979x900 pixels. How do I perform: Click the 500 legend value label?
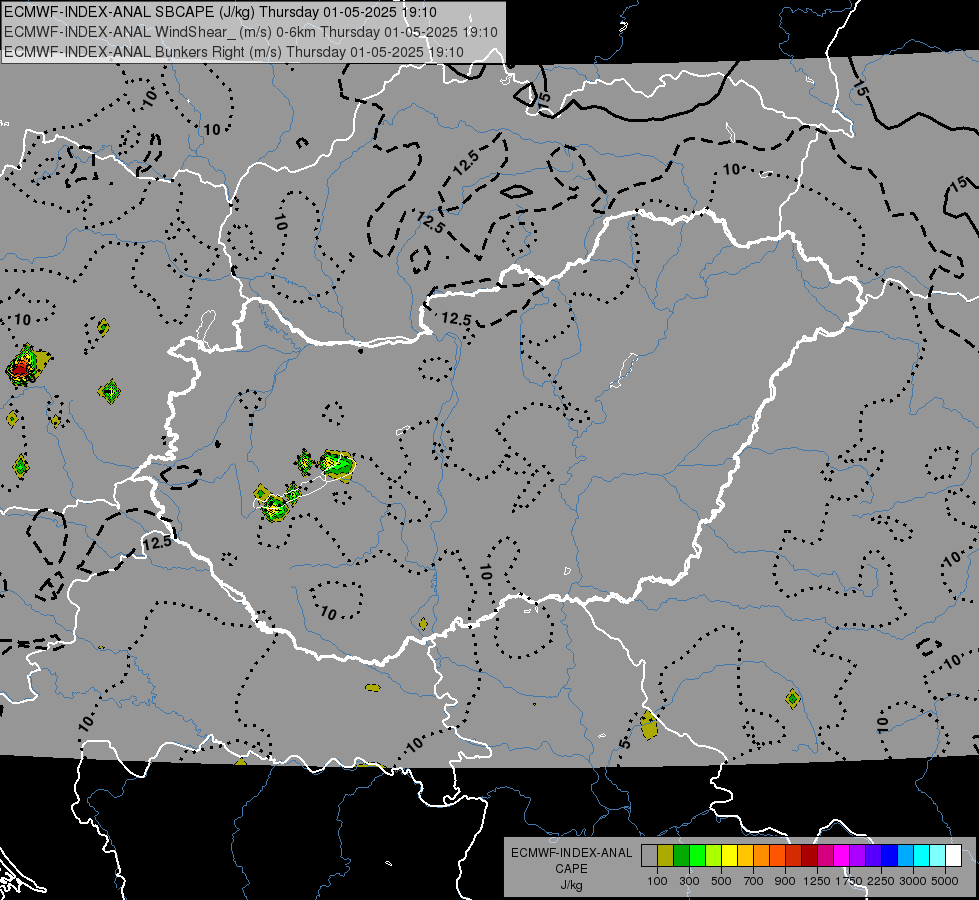pos(721,881)
